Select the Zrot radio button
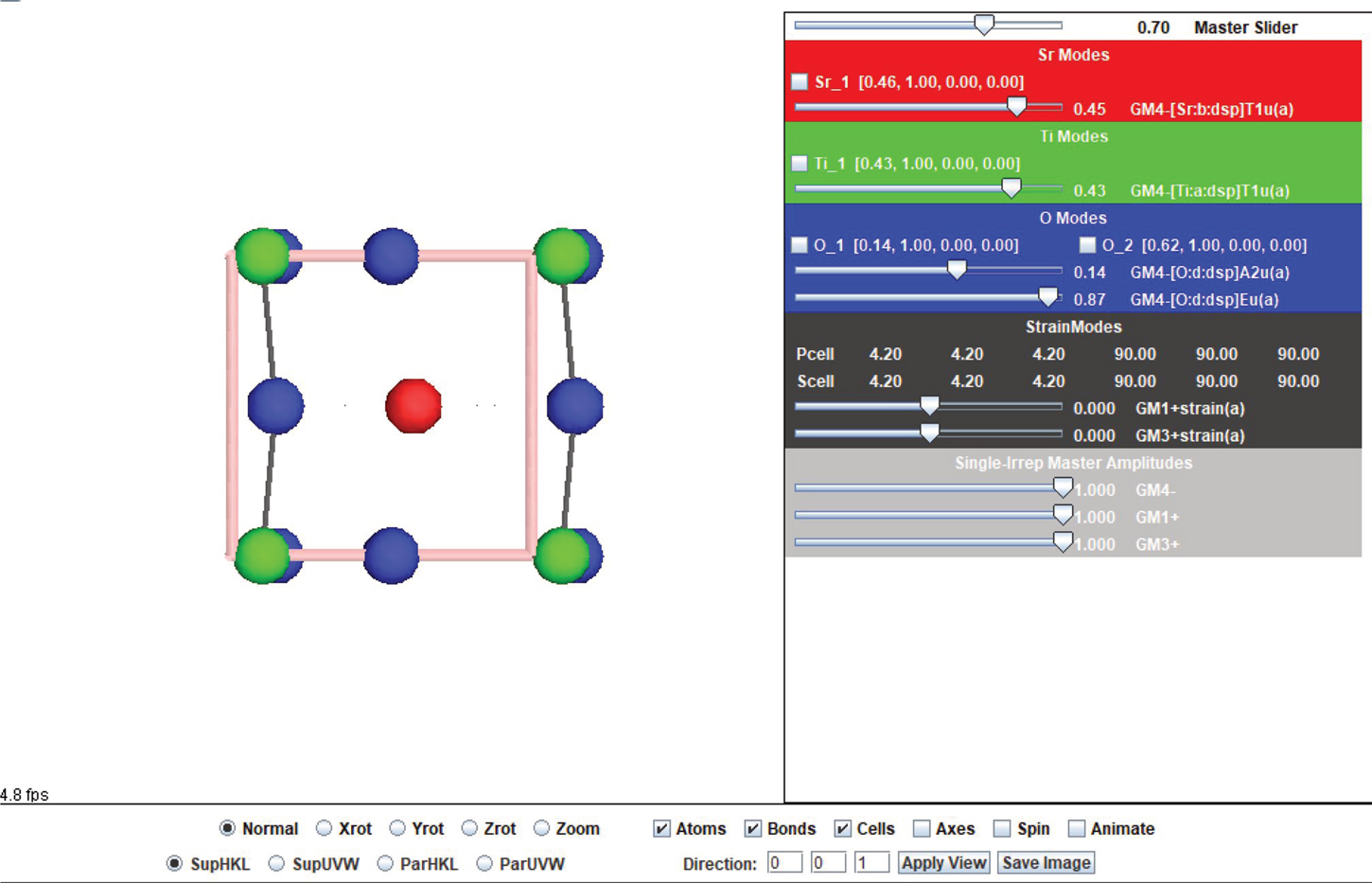Viewport: 1372px width, 883px height. (x=469, y=828)
